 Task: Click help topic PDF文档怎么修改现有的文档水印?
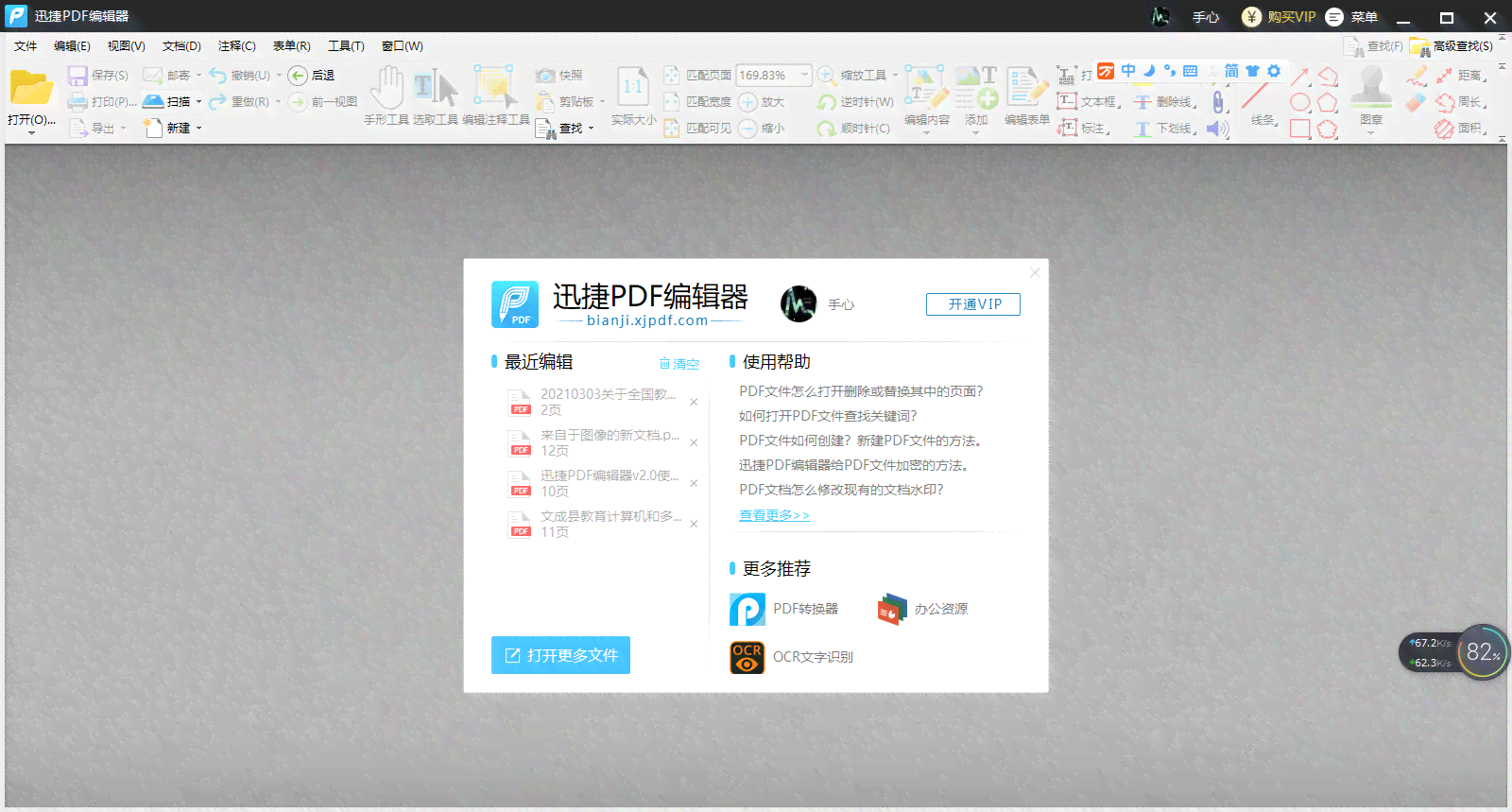pyautogui.click(x=841, y=490)
